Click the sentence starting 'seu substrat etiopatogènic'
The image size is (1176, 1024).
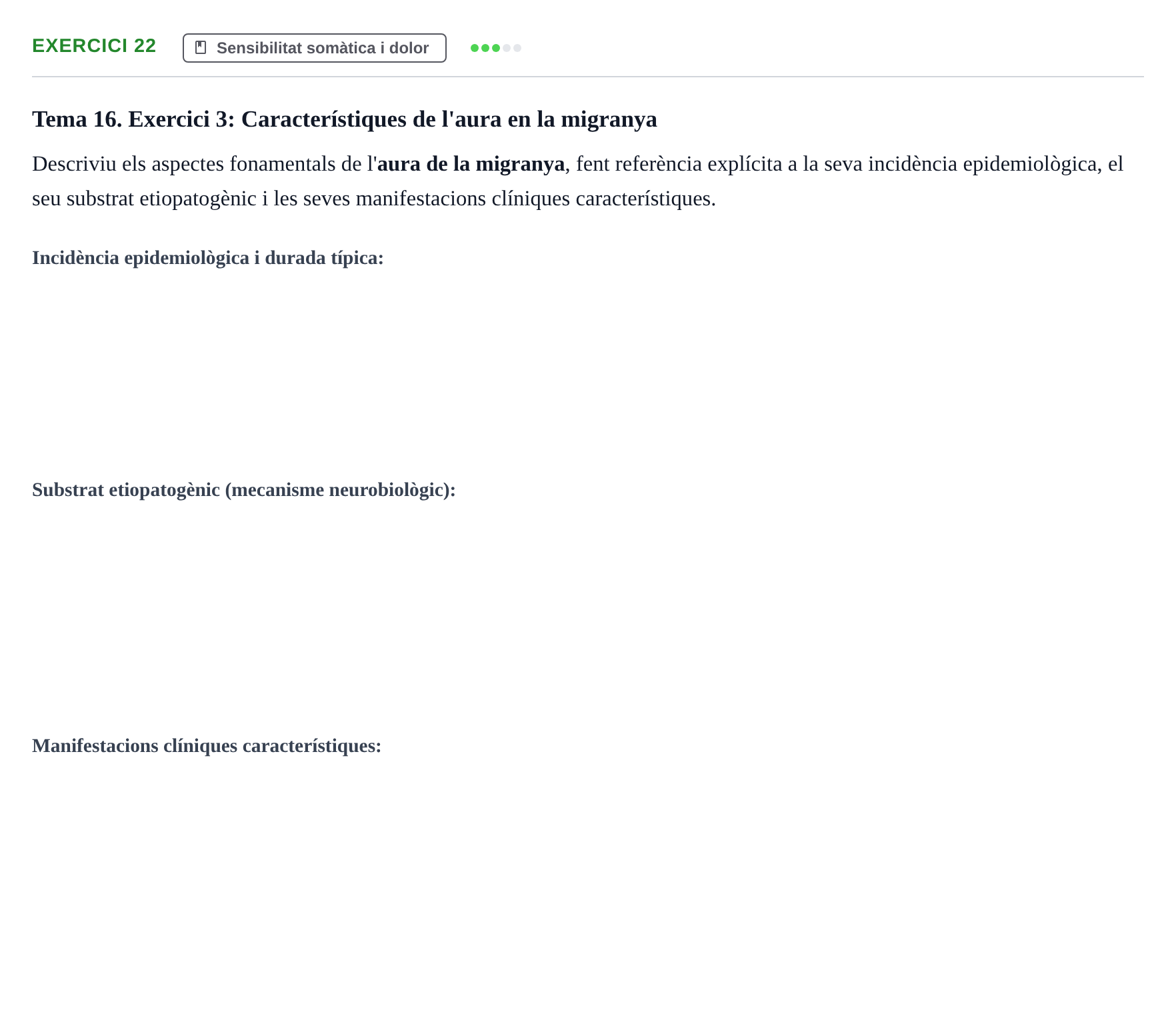pos(374,199)
